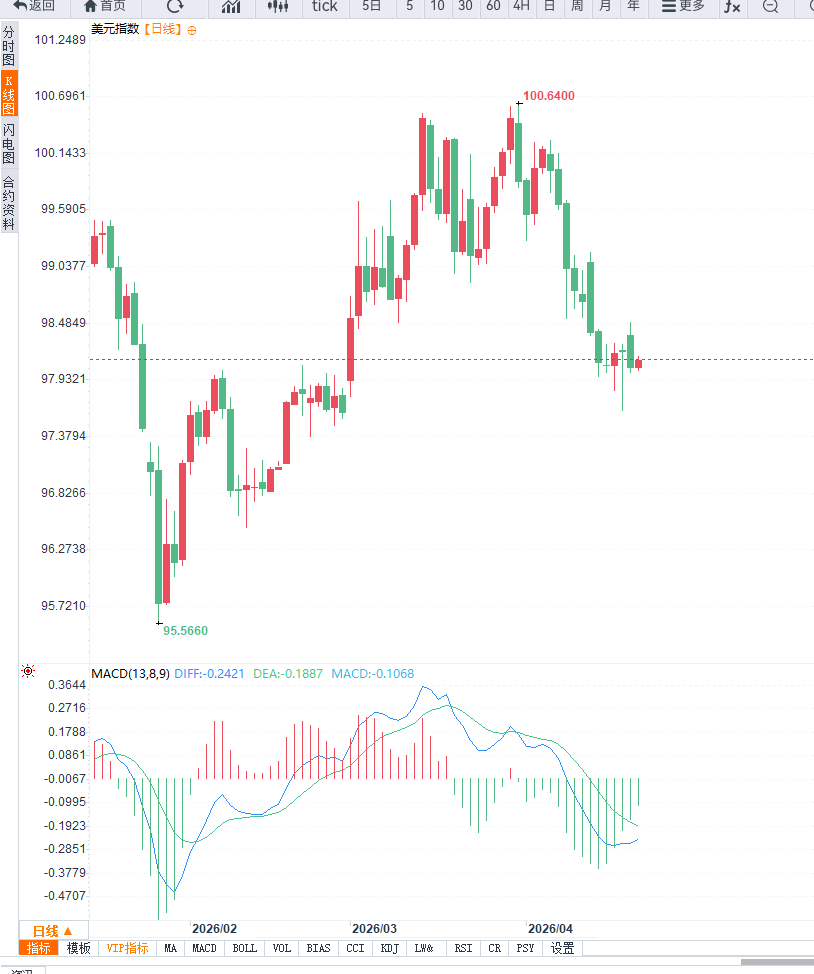Click the DIFF:-0.2421 value

pyautogui.click(x=209, y=673)
